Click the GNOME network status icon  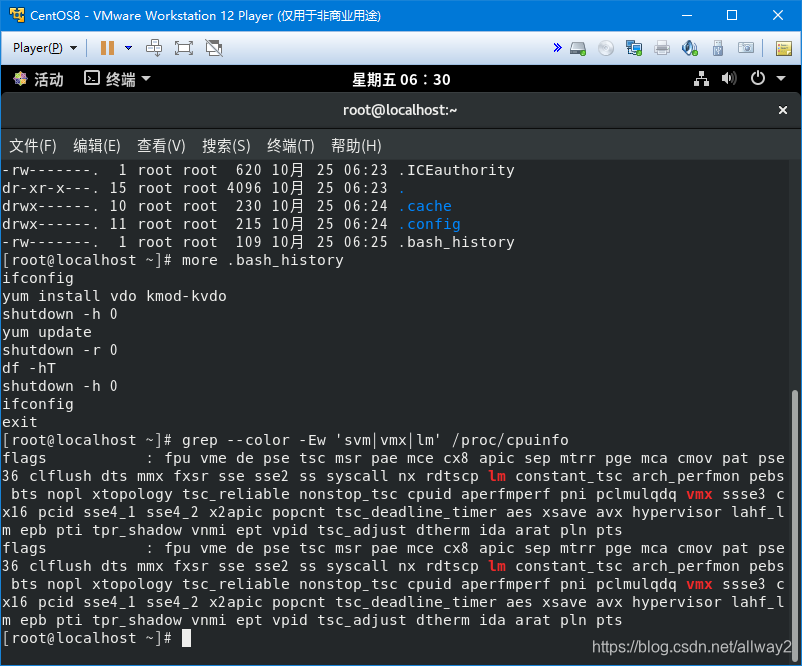pos(701,79)
